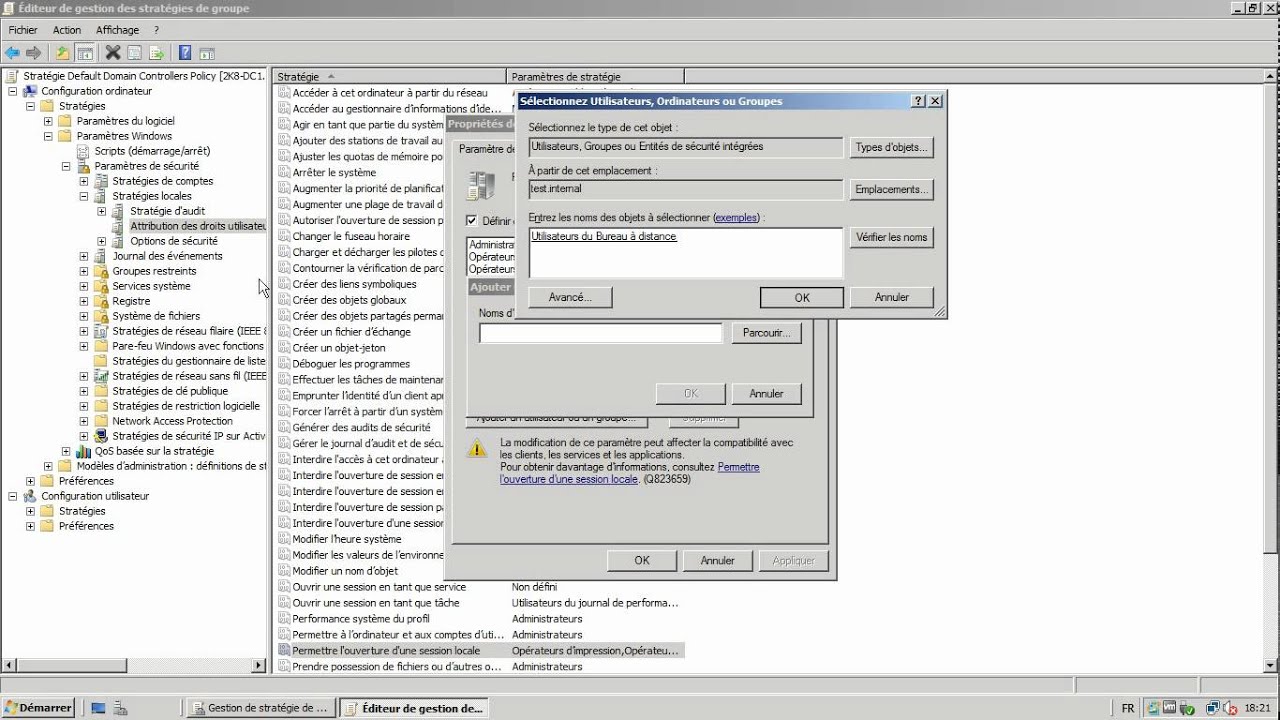Click the Emplacements button
Screen dimensions: 1280x720
(892, 189)
